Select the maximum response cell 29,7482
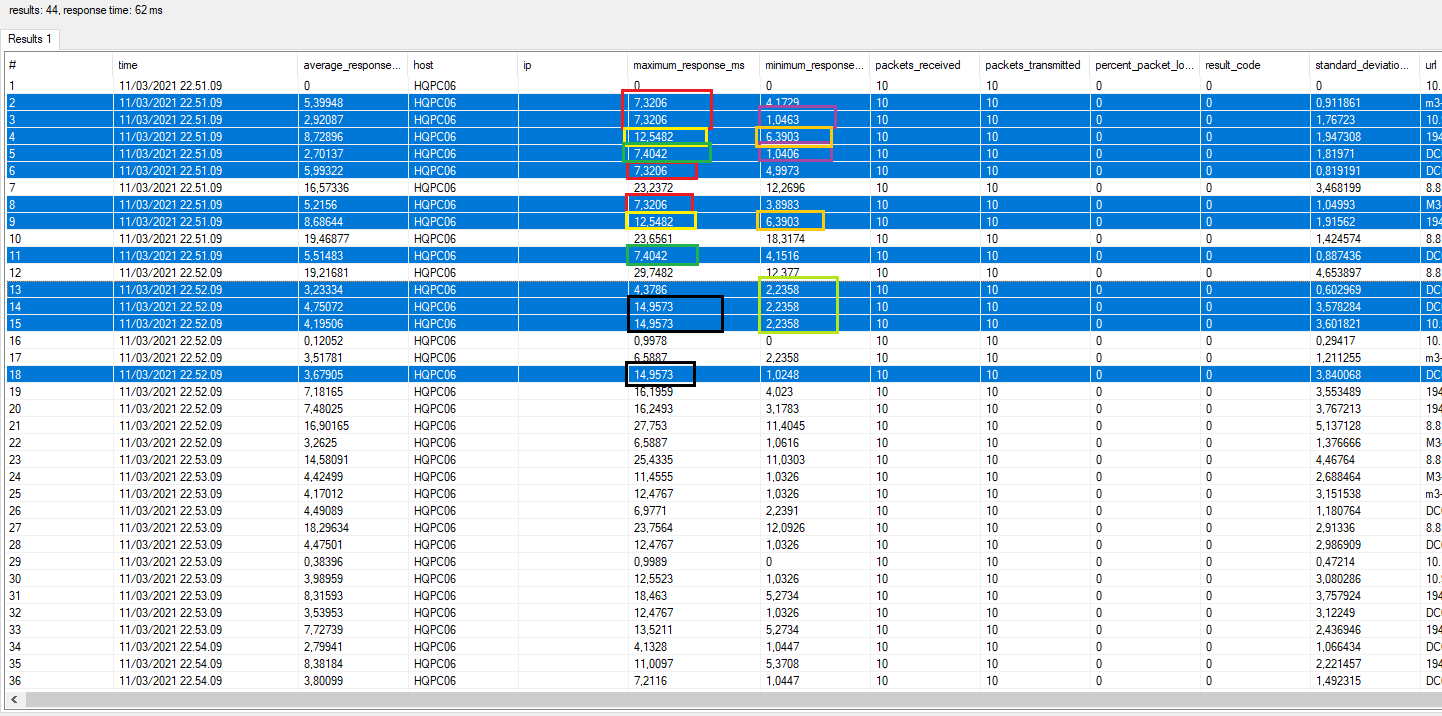This screenshot has height=716, width=1442. pyautogui.click(x=694, y=273)
